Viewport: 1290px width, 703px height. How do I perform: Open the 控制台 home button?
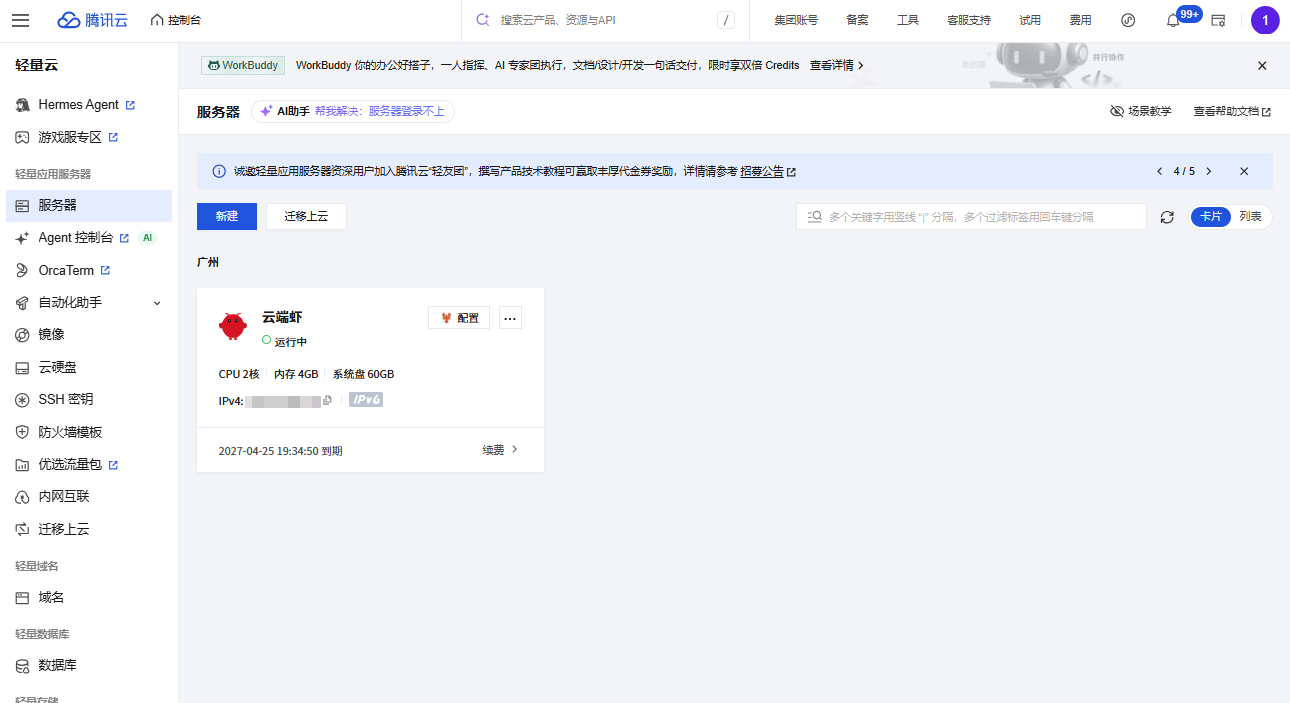click(175, 20)
